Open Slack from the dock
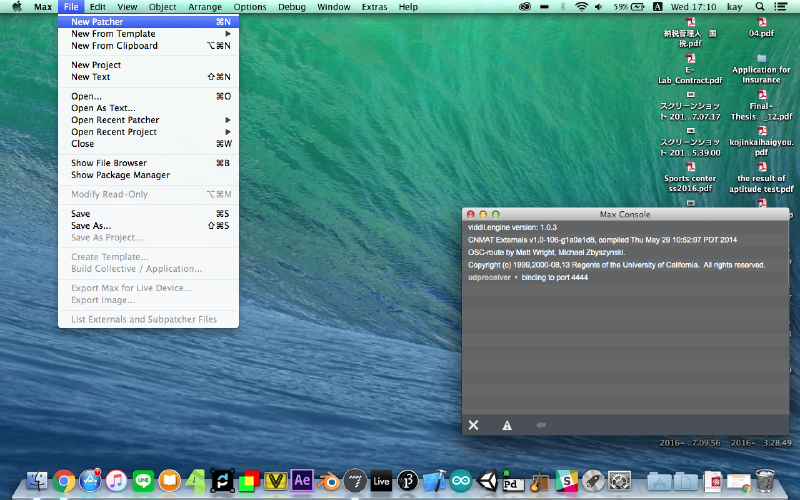 click(566, 481)
